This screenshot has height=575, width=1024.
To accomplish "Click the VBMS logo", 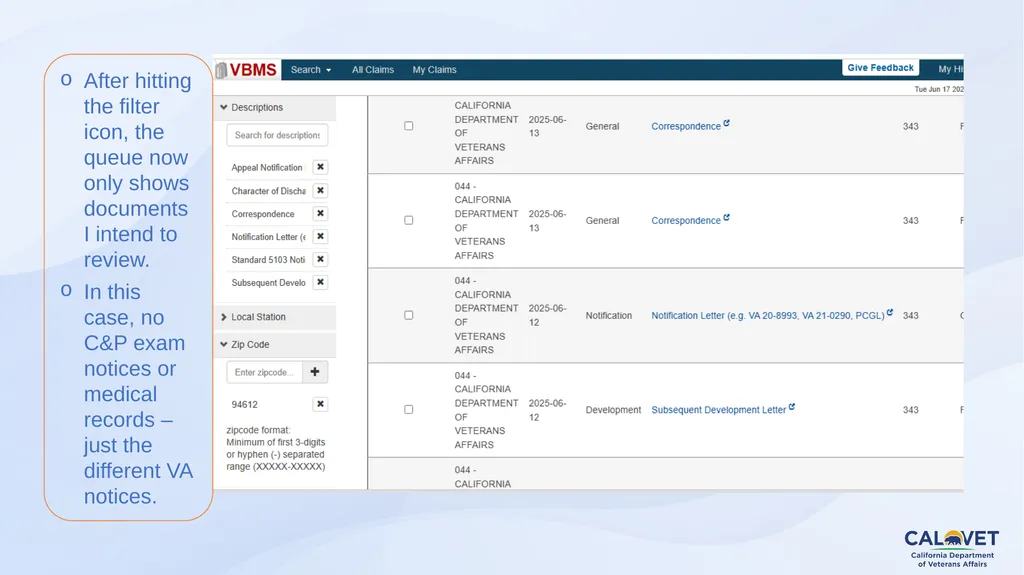I will [247, 70].
